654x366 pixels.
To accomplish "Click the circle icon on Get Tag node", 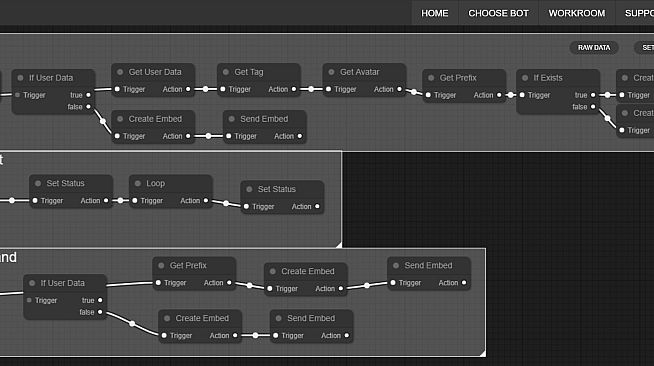I will (226, 72).
